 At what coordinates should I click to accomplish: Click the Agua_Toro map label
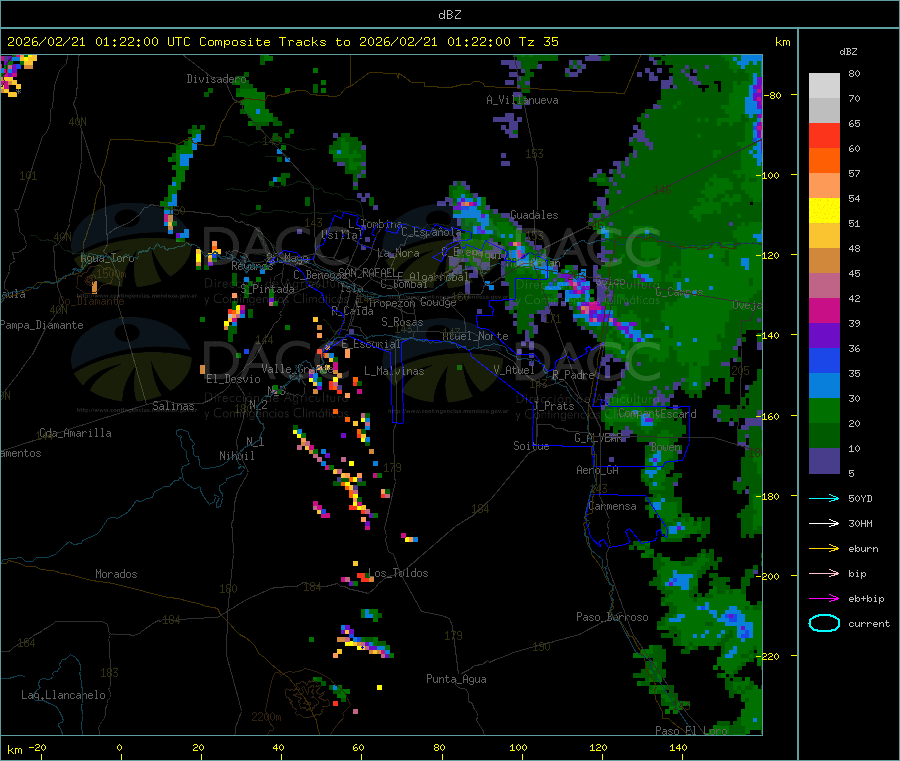[107, 258]
